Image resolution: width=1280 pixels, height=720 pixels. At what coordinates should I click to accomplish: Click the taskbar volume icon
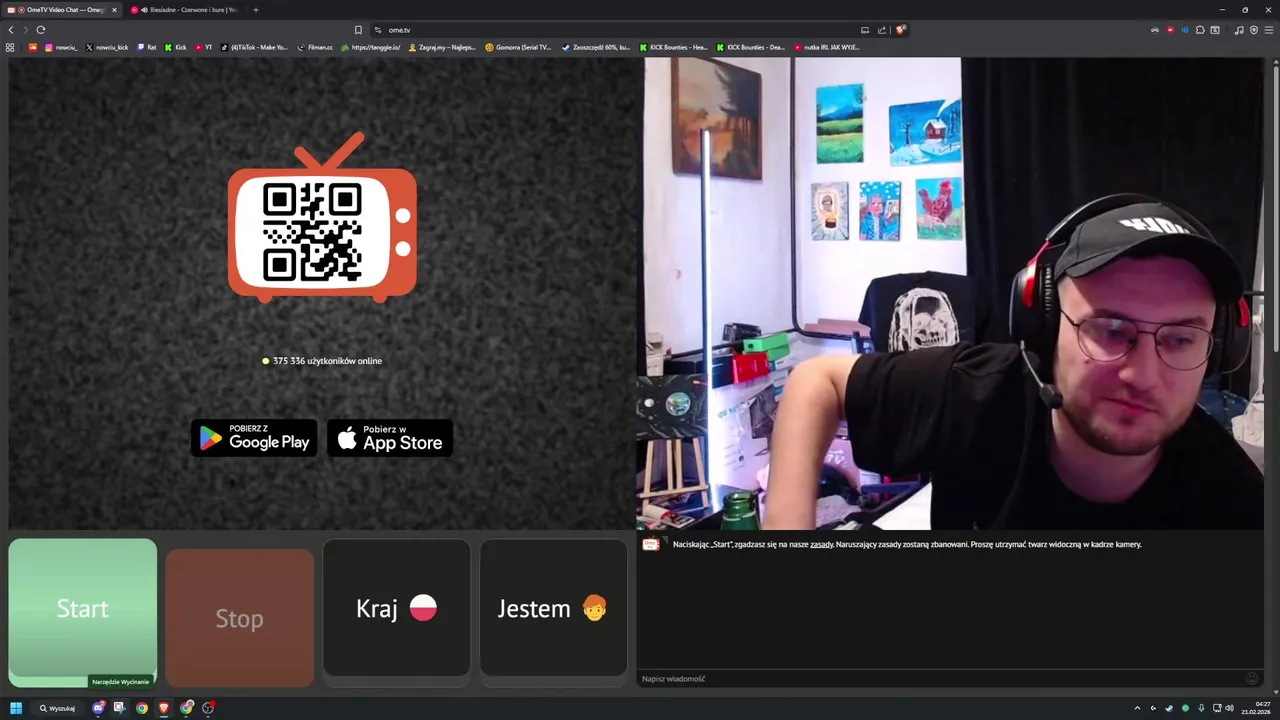[x=1229, y=708]
